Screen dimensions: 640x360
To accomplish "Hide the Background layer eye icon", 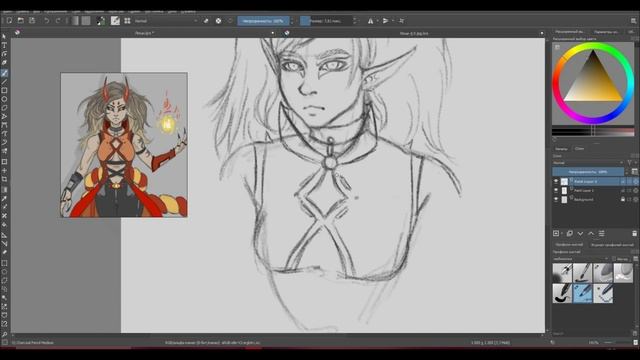I will [556, 200].
